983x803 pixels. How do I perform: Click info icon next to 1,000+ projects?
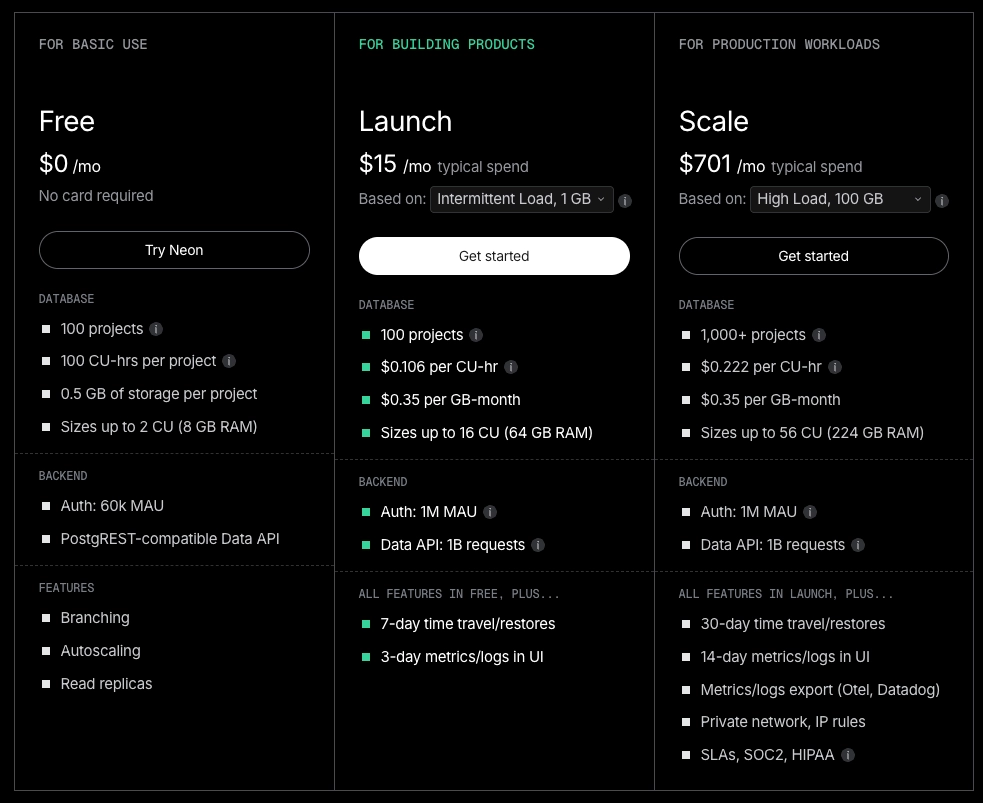(819, 335)
